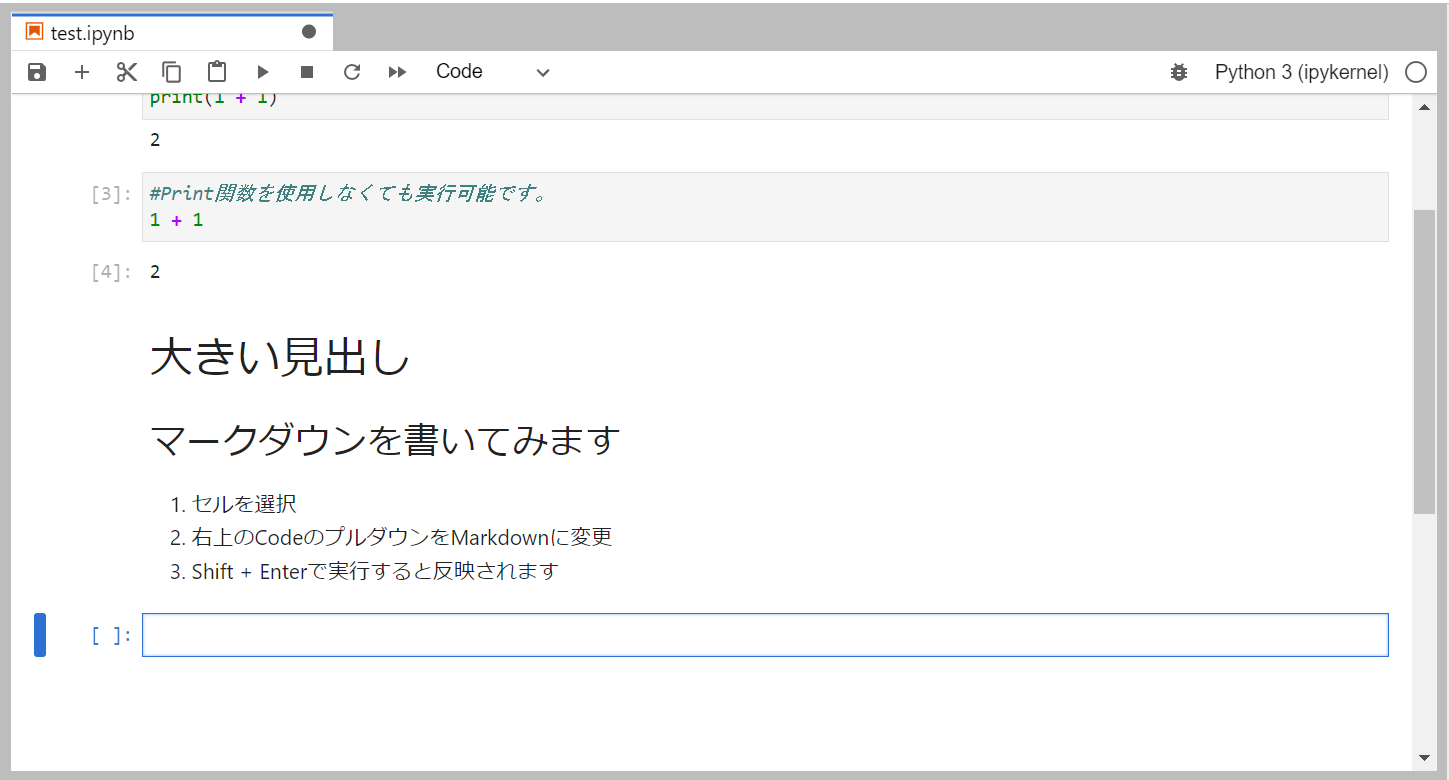Open the Code cell type dropdown
1449x780 pixels.
[459, 71]
